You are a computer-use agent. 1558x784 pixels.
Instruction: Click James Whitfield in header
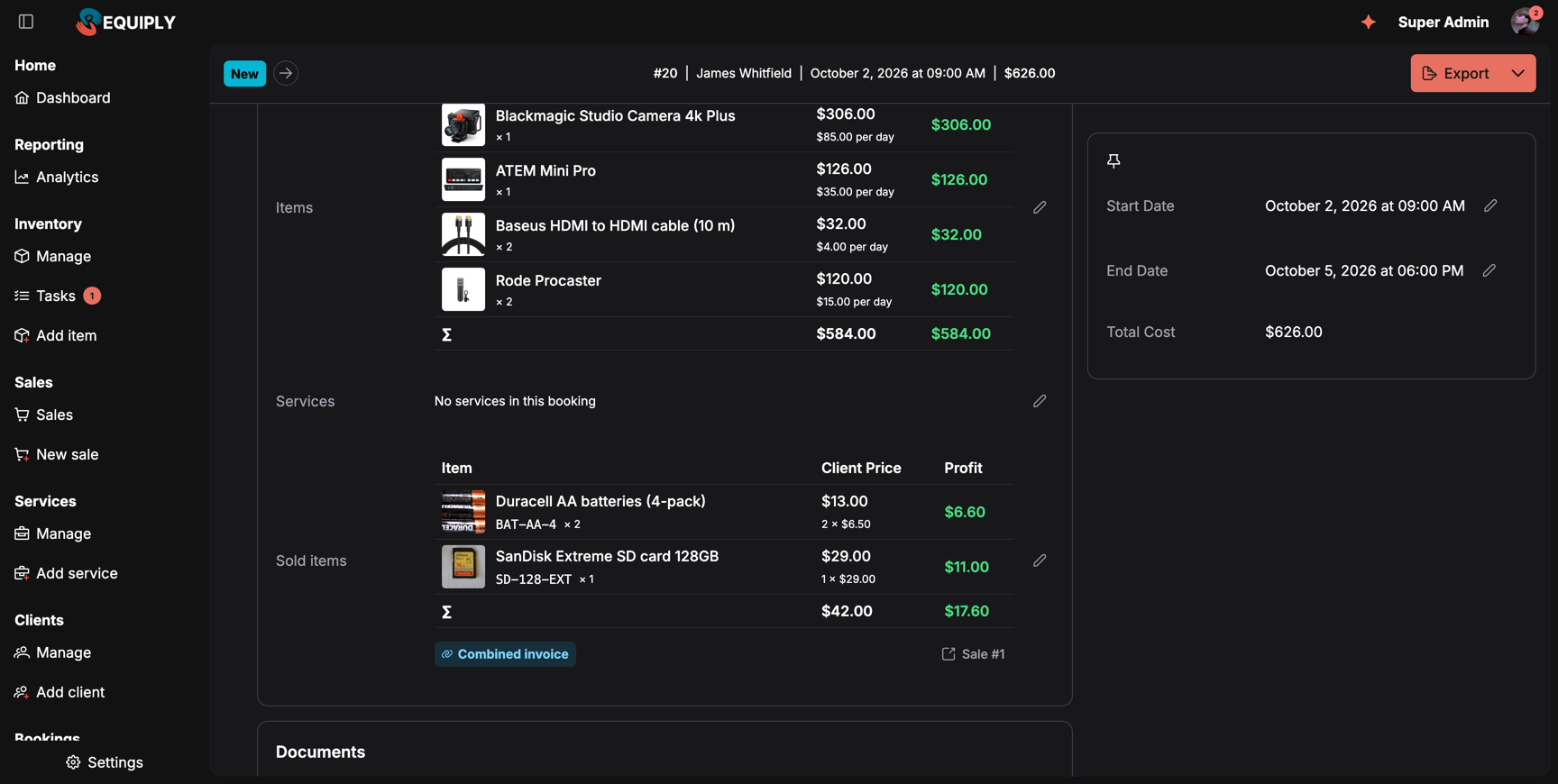[744, 73]
